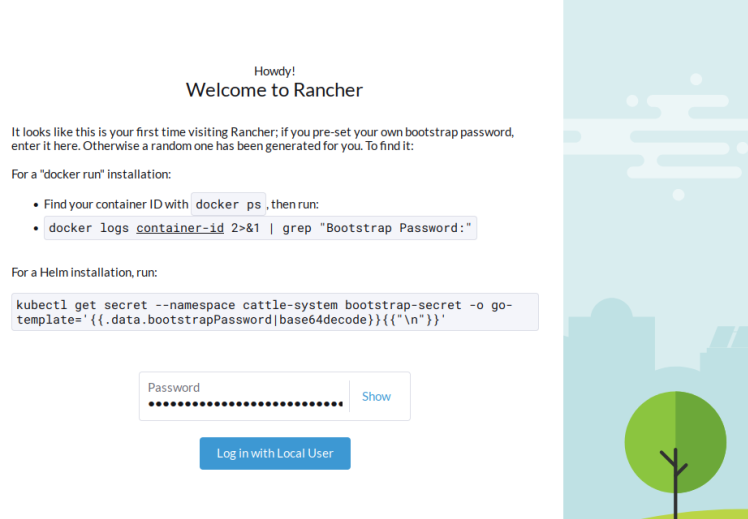This screenshot has width=748, height=519.
Task: Click the kubectl get secret command block
Action: point(275,312)
